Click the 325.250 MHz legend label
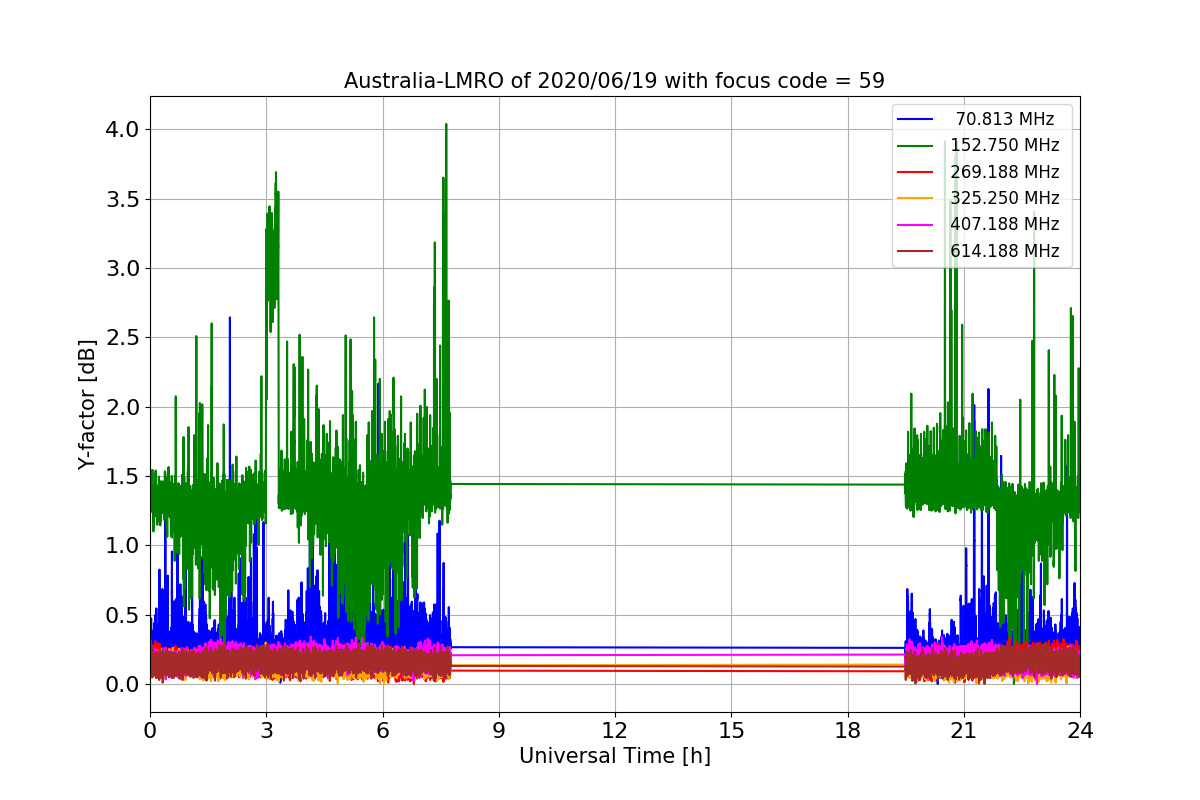This screenshot has width=1200, height=800. point(1005,198)
